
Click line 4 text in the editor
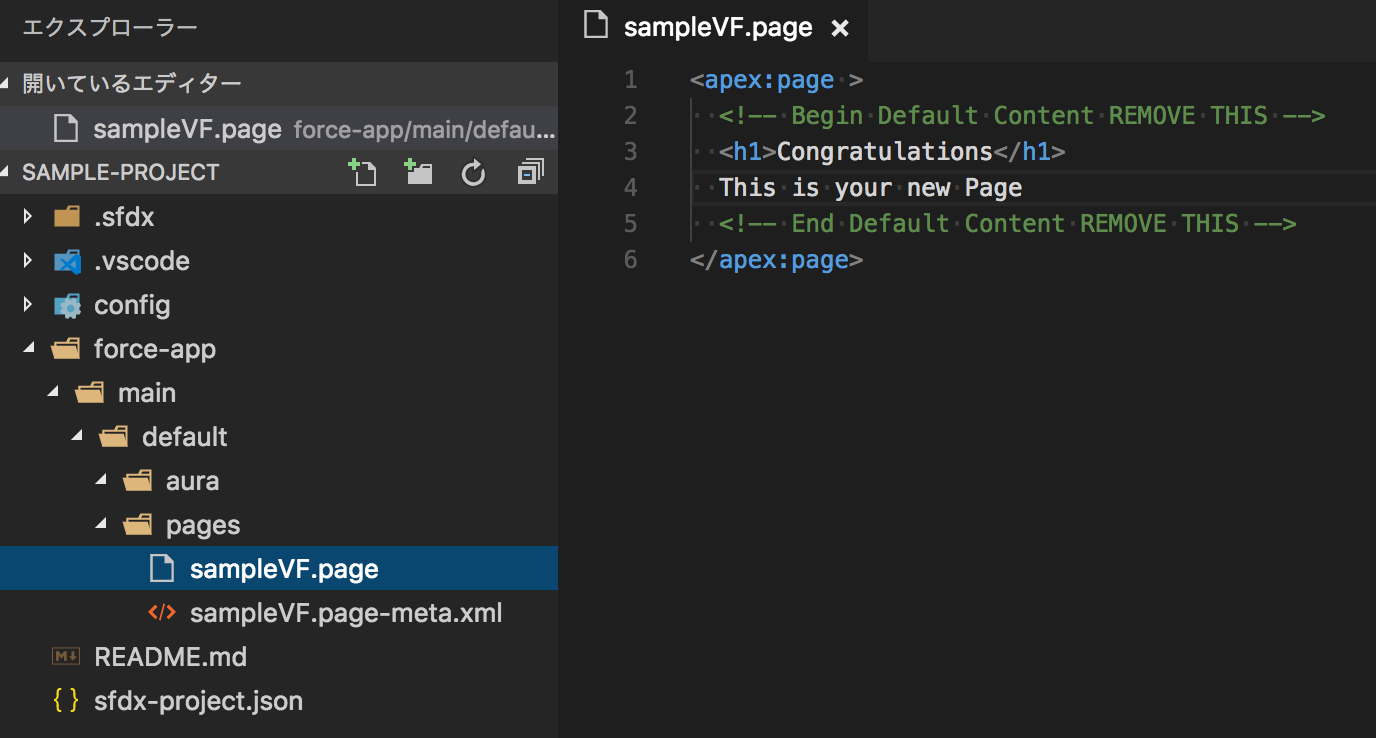(x=870, y=188)
